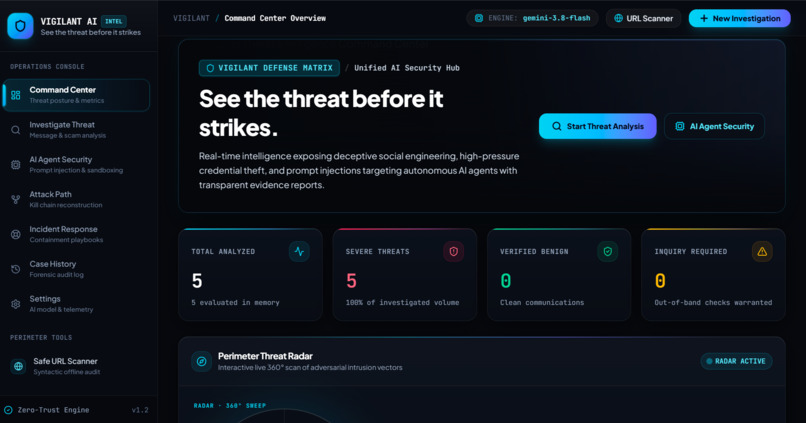Click Start Threat Analysis button
Viewport: 806px width, 423px height.
pos(597,126)
